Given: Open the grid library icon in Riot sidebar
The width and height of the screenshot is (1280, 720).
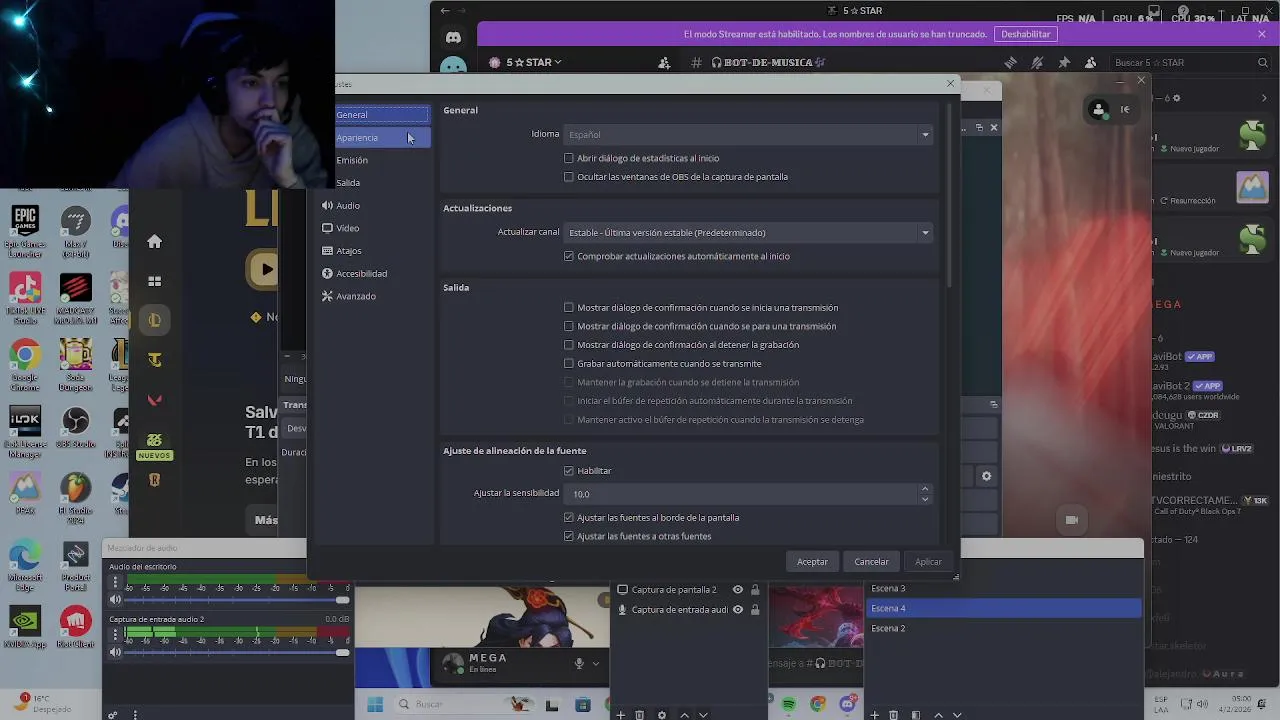Looking at the screenshot, I should point(154,281).
